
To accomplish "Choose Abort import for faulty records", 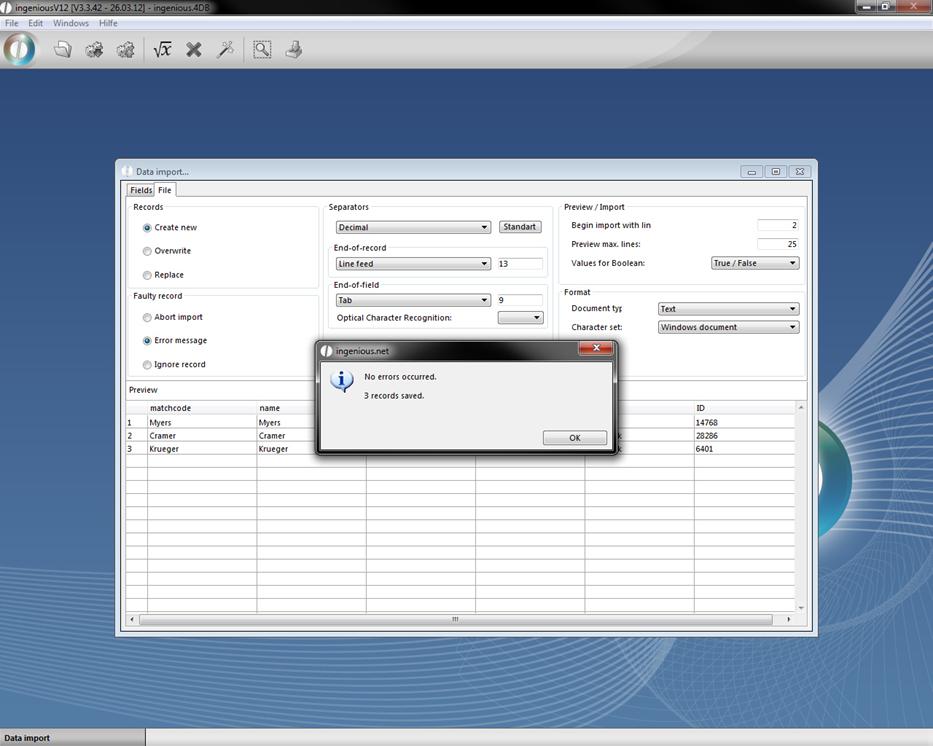I will tap(147, 318).
